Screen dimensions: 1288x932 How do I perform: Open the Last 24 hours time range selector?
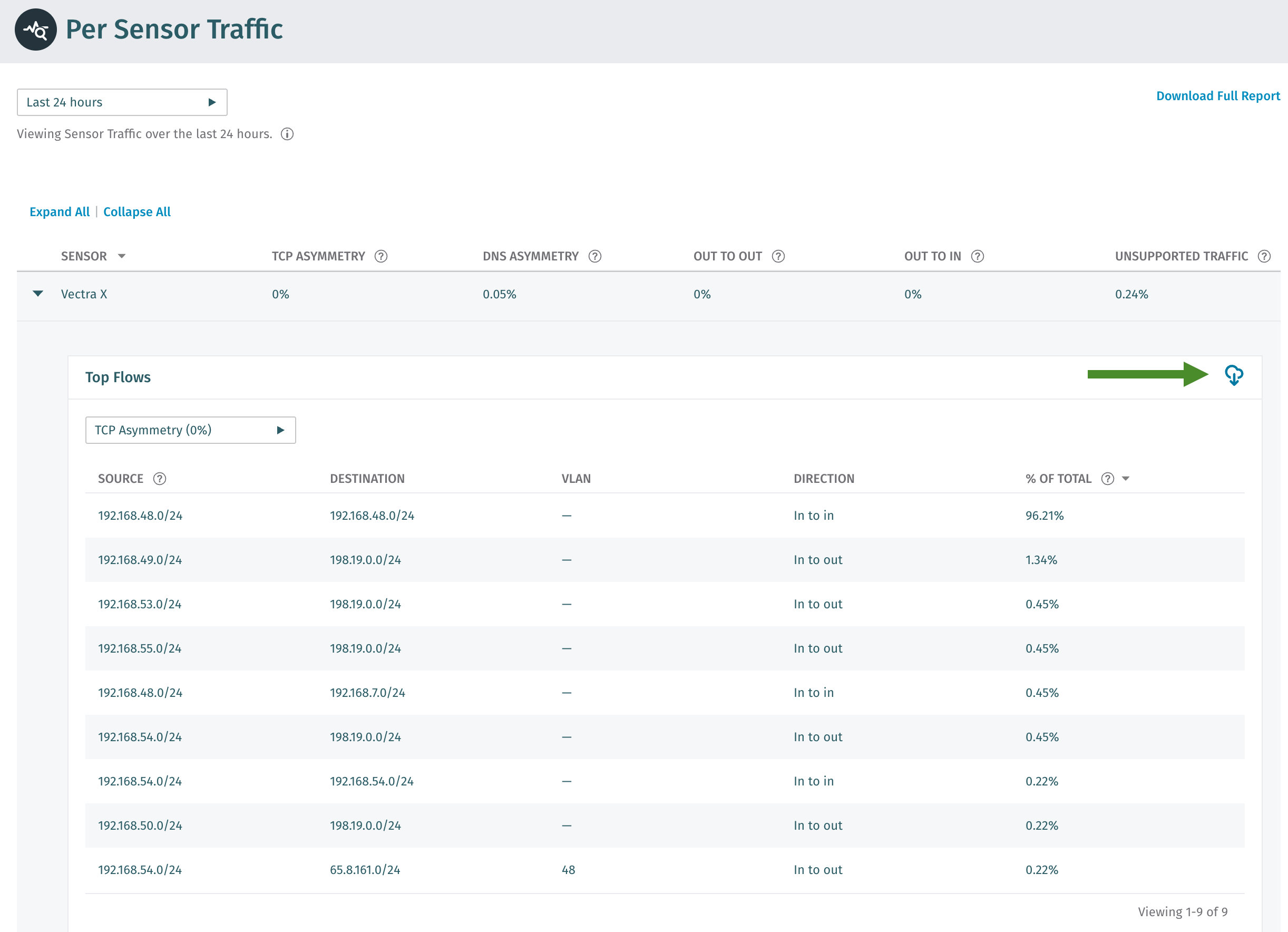[122, 102]
